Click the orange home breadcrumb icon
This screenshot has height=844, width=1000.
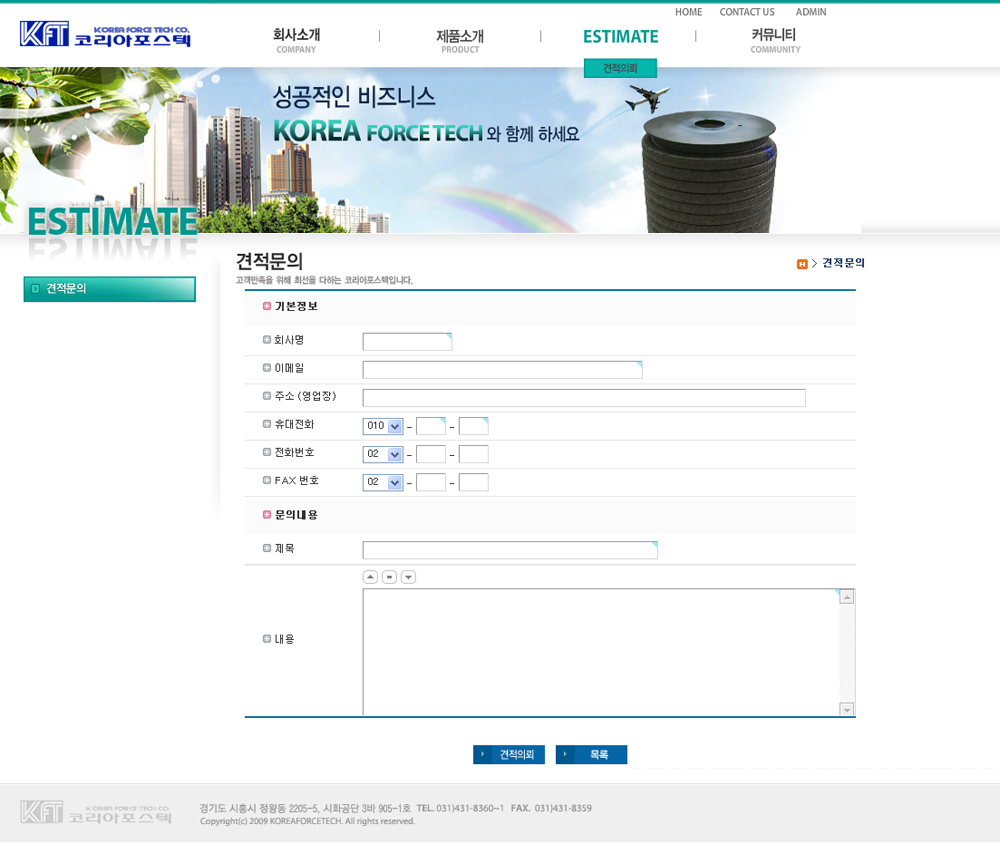(x=802, y=264)
